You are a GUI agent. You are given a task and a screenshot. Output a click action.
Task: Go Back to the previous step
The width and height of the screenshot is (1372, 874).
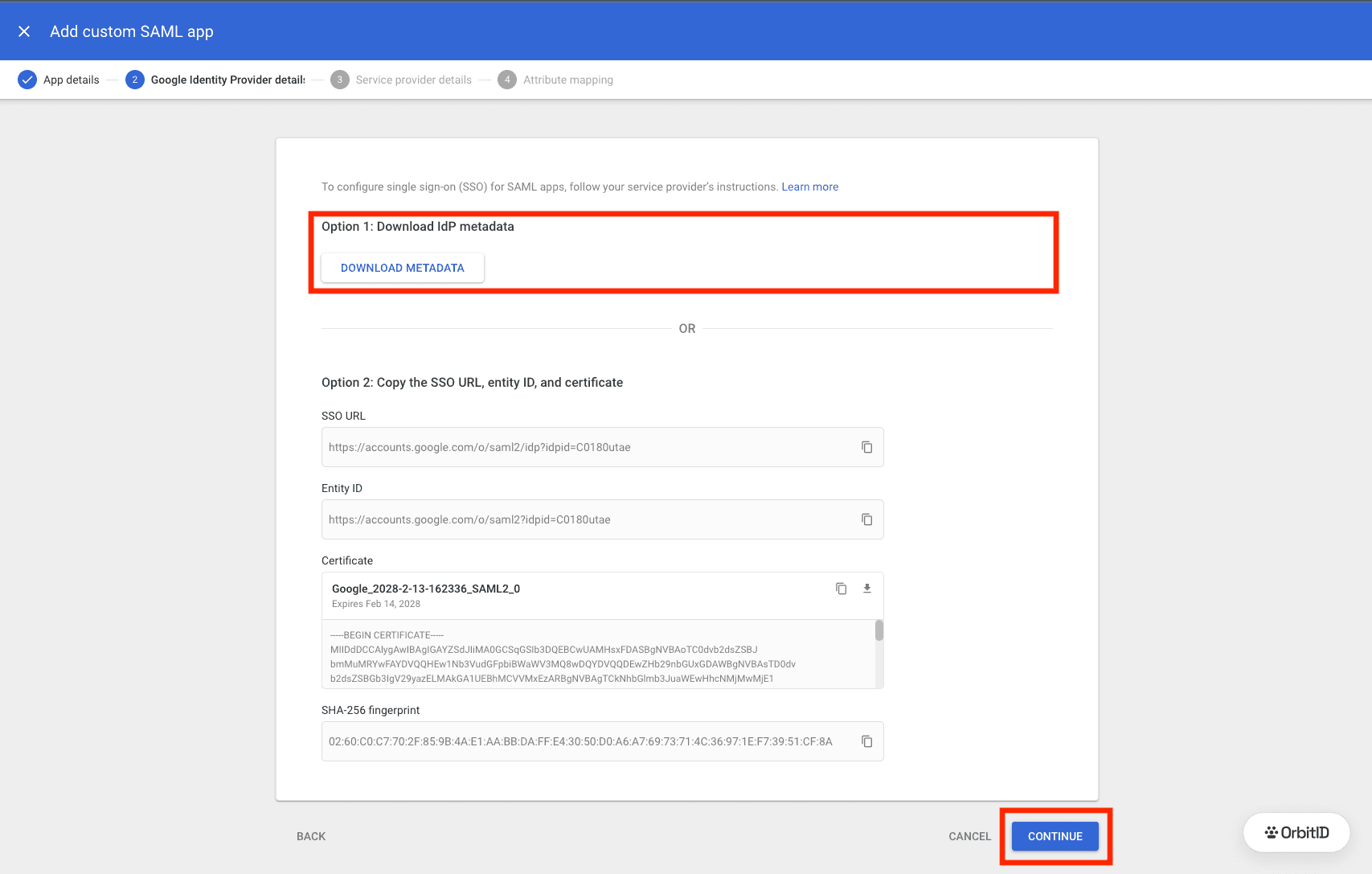[311, 836]
